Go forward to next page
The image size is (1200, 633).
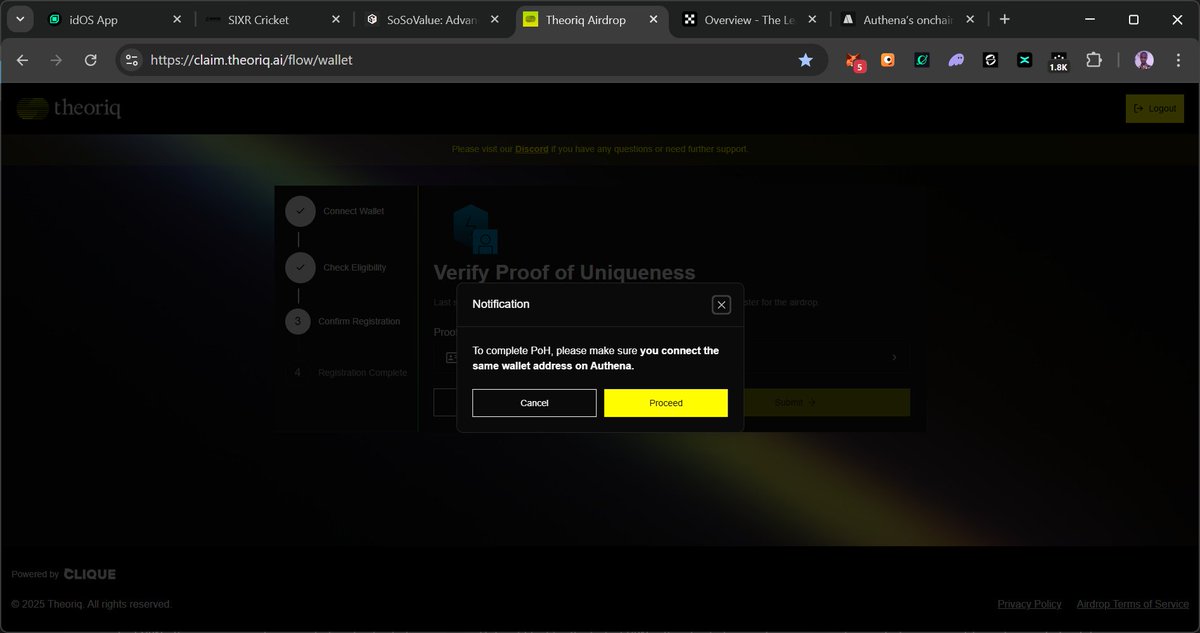[56, 60]
